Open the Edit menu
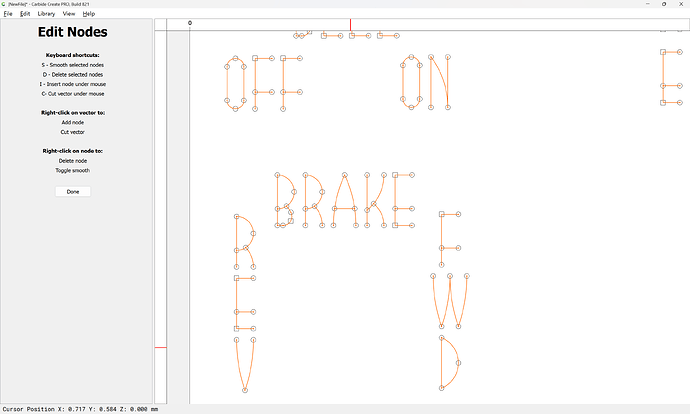The image size is (690, 414). coord(25,14)
